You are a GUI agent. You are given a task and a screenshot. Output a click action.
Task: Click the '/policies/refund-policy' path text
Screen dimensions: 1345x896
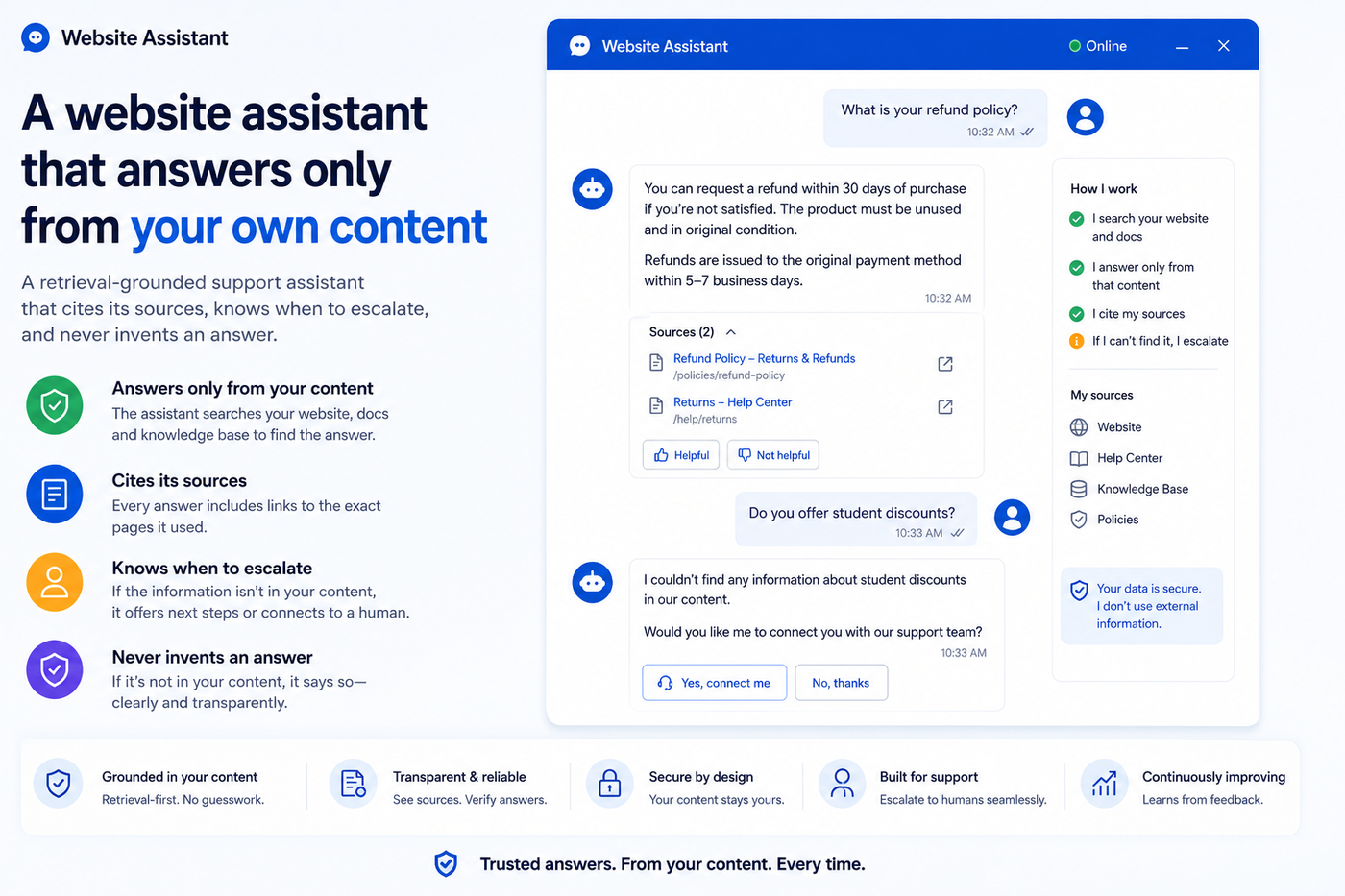tap(729, 375)
